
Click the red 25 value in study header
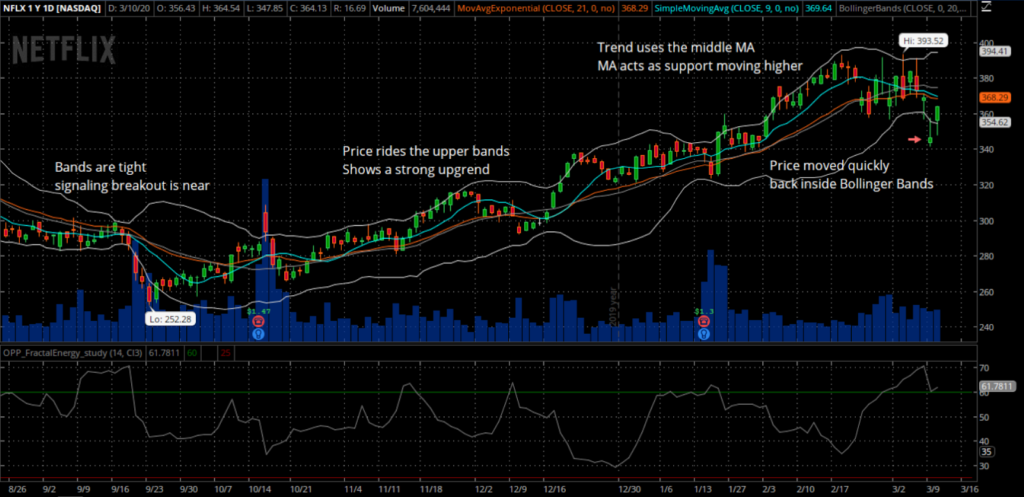click(x=225, y=353)
